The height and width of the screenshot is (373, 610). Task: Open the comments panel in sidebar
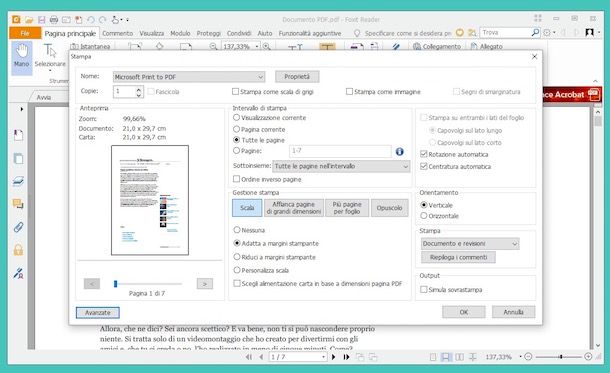tap(18, 204)
